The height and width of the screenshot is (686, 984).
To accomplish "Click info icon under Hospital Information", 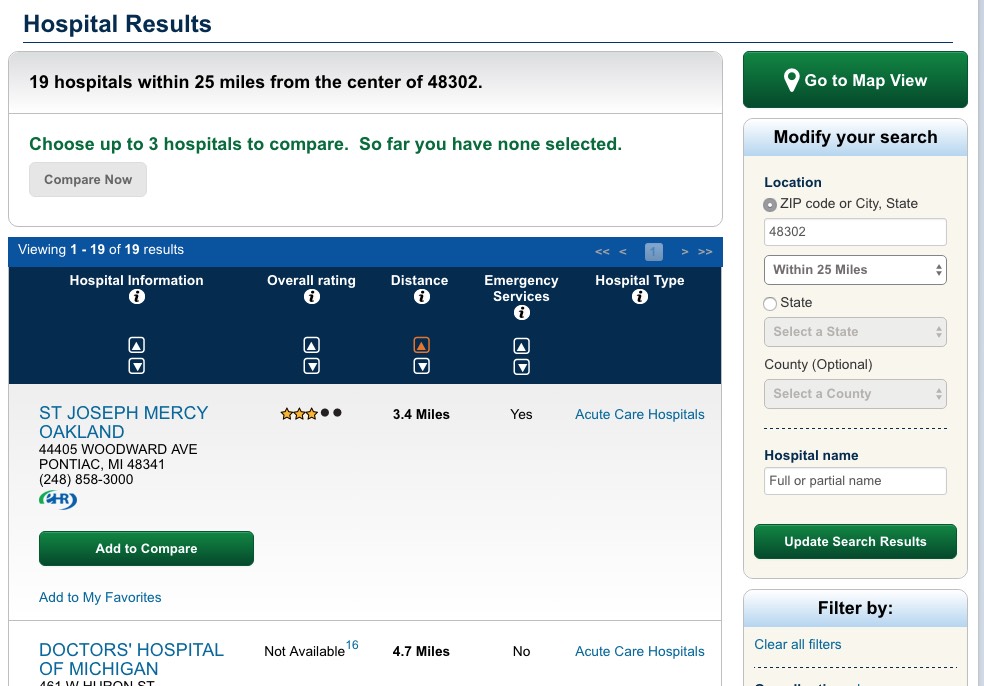I will [x=137, y=297].
